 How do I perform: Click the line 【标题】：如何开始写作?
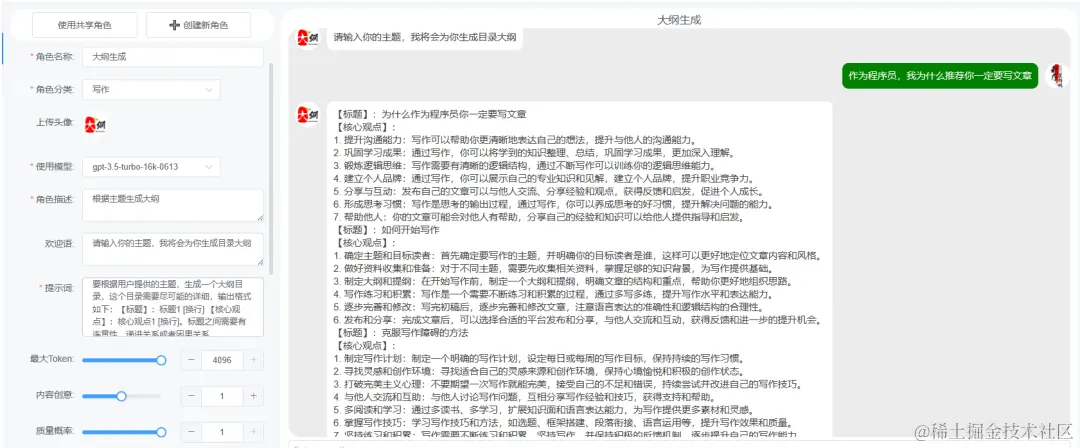tap(387, 230)
